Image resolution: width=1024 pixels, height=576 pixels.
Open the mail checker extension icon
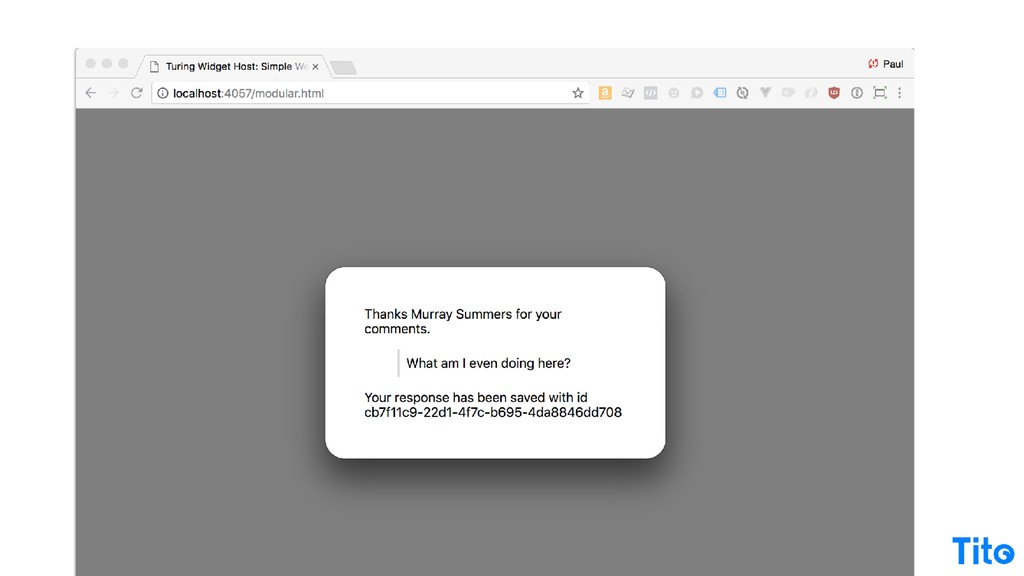[x=628, y=93]
